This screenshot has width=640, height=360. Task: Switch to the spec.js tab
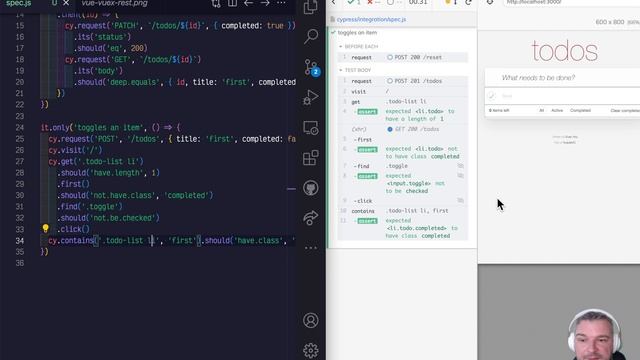tap(19, 3)
